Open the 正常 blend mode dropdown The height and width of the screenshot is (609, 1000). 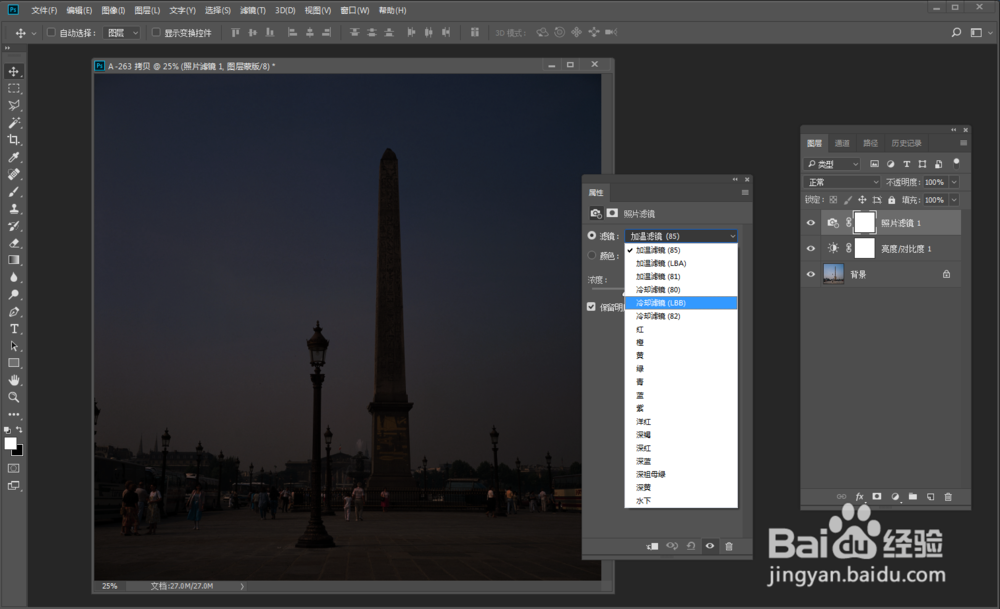842,182
